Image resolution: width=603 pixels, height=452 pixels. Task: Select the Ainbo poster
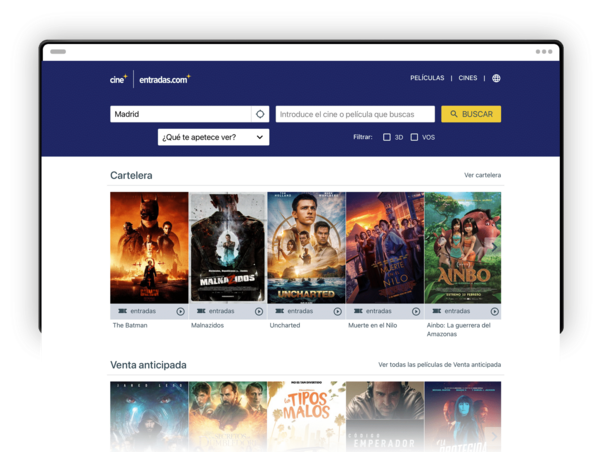pyautogui.click(x=463, y=248)
